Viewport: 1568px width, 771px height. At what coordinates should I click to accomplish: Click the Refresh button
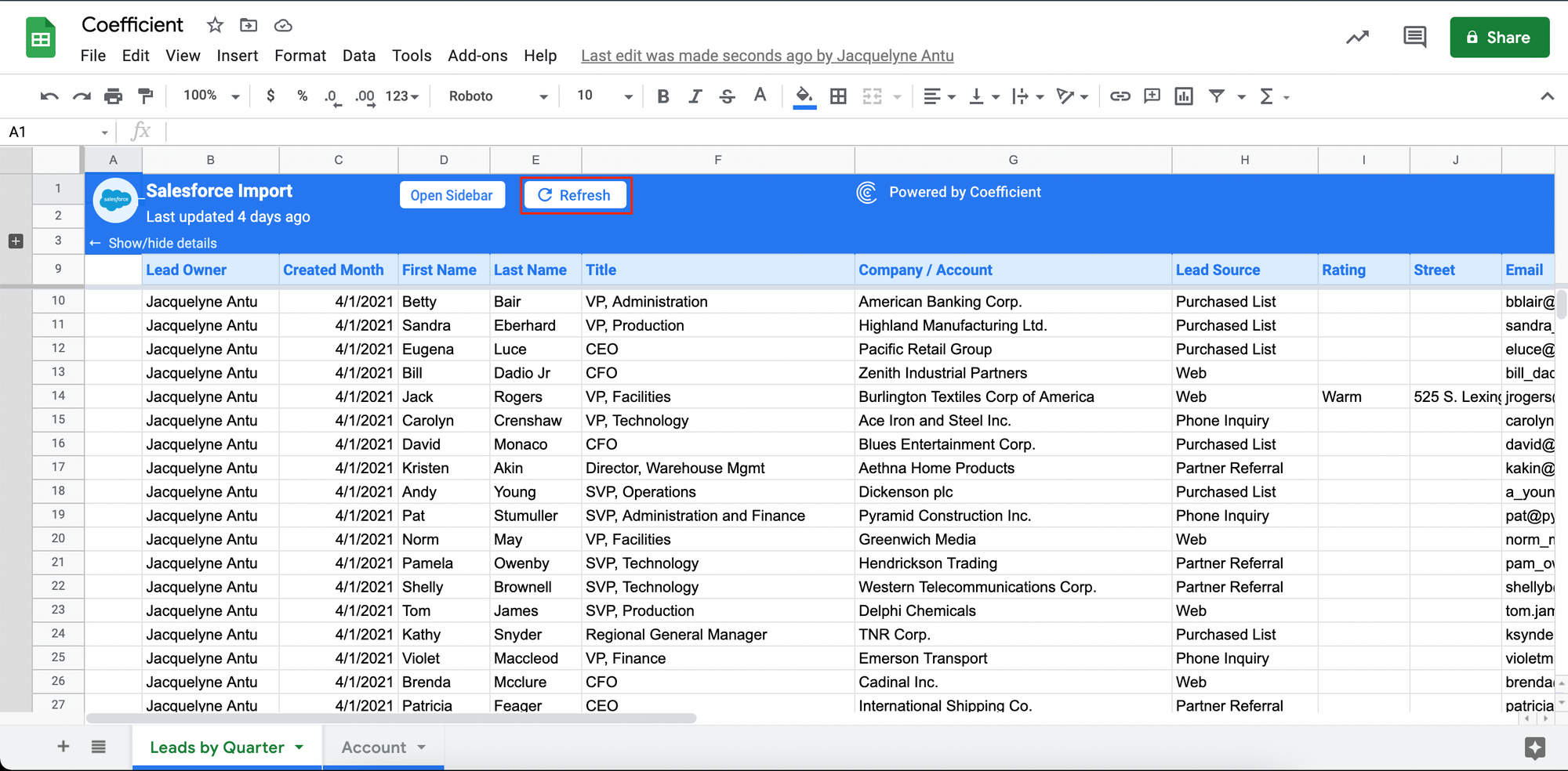(x=575, y=195)
